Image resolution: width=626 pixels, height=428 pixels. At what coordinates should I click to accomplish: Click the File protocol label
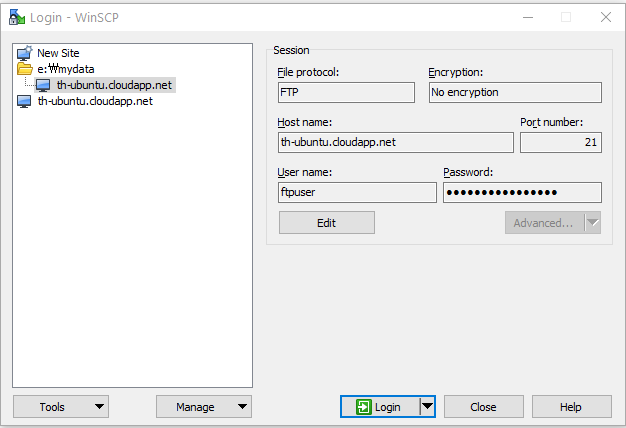click(308, 72)
